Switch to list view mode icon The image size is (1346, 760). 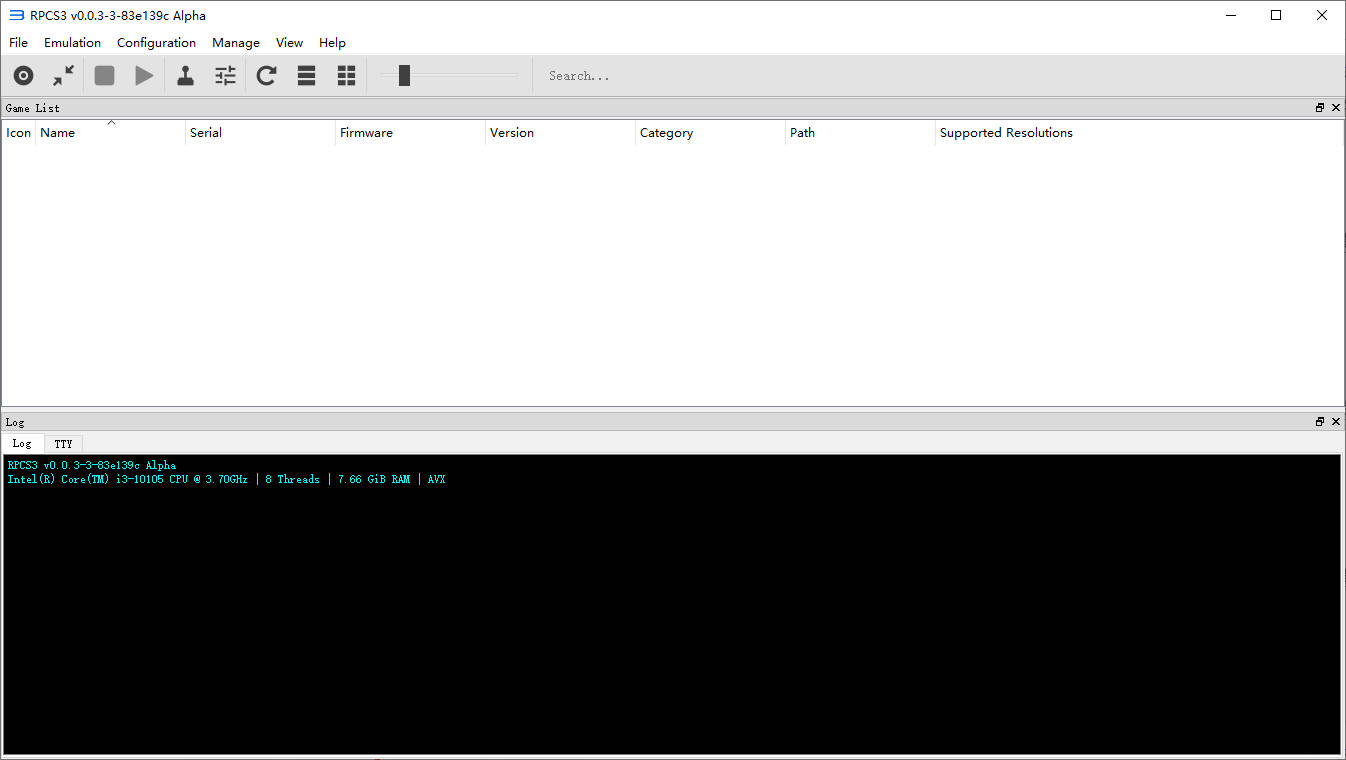tap(307, 75)
